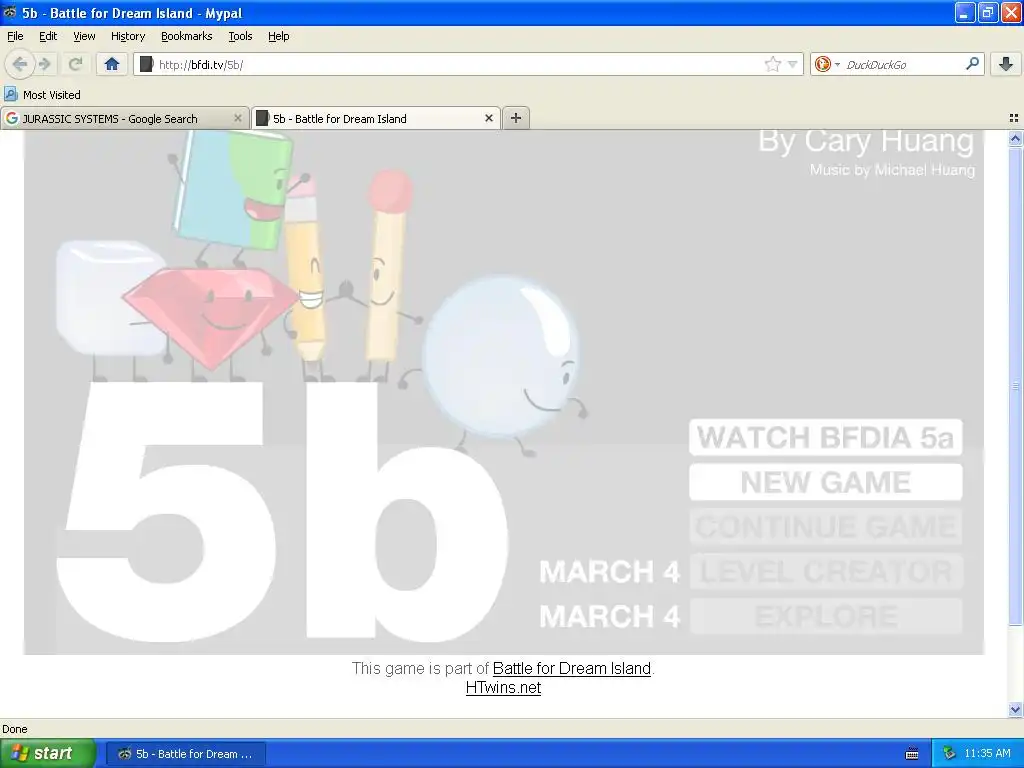Click the Google favicon on first tab
The width and height of the screenshot is (1024, 768).
point(11,118)
